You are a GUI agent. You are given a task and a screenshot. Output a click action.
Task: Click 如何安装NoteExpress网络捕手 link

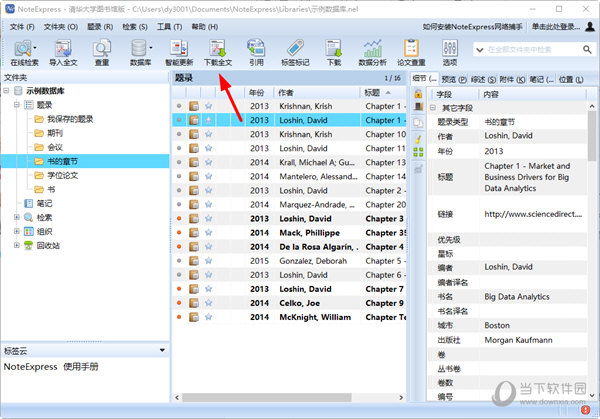pos(472,26)
